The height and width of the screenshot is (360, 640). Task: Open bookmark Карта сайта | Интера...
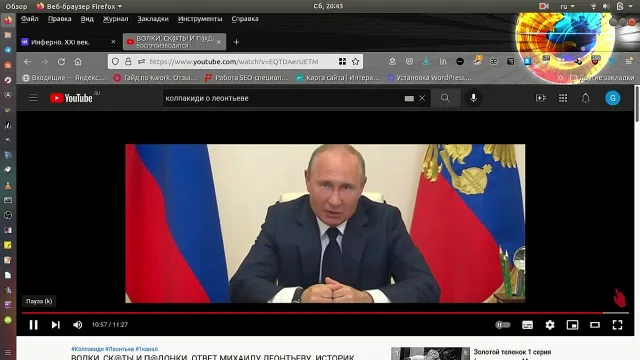(x=338, y=78)
